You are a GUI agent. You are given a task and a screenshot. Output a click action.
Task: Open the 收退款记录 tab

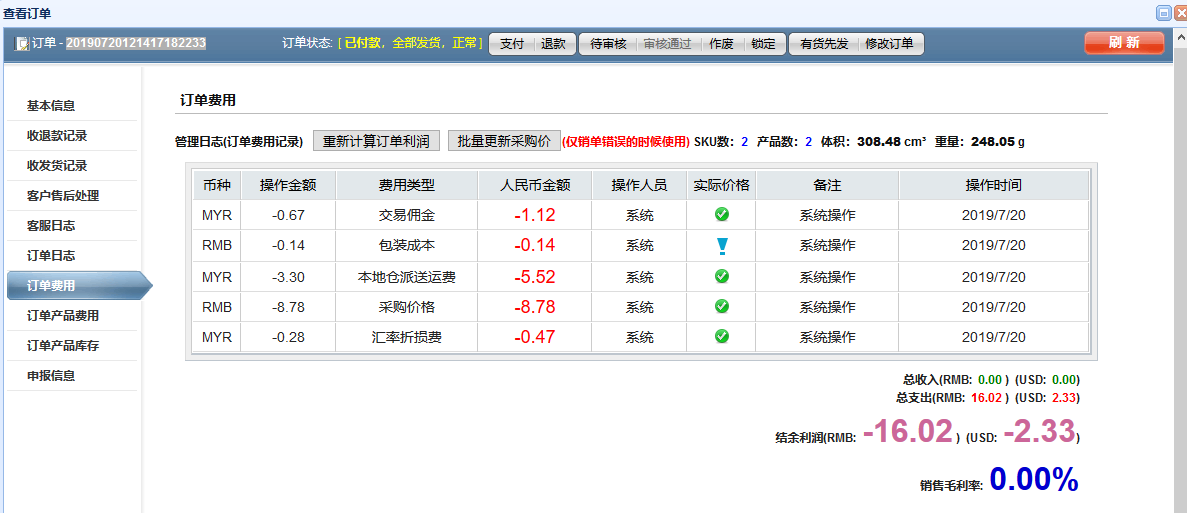click(58, 136)
